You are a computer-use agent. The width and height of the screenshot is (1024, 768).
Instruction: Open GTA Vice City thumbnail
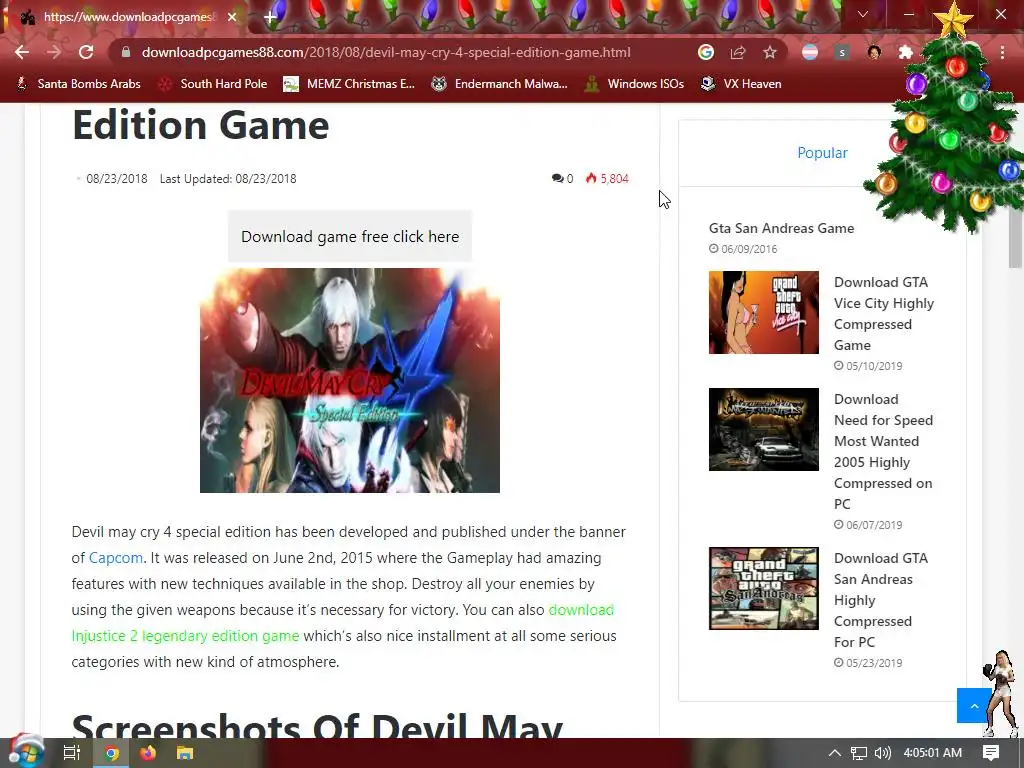763,312
